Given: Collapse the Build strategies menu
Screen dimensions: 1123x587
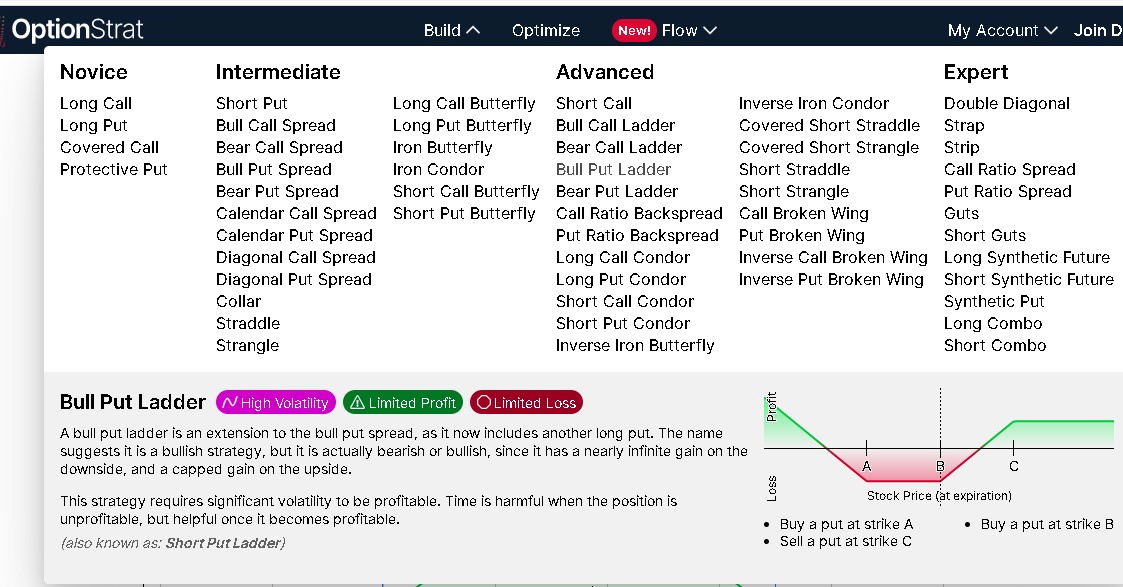Looking at the screenshot, I should pyautogui.click(x=452, y=30).
